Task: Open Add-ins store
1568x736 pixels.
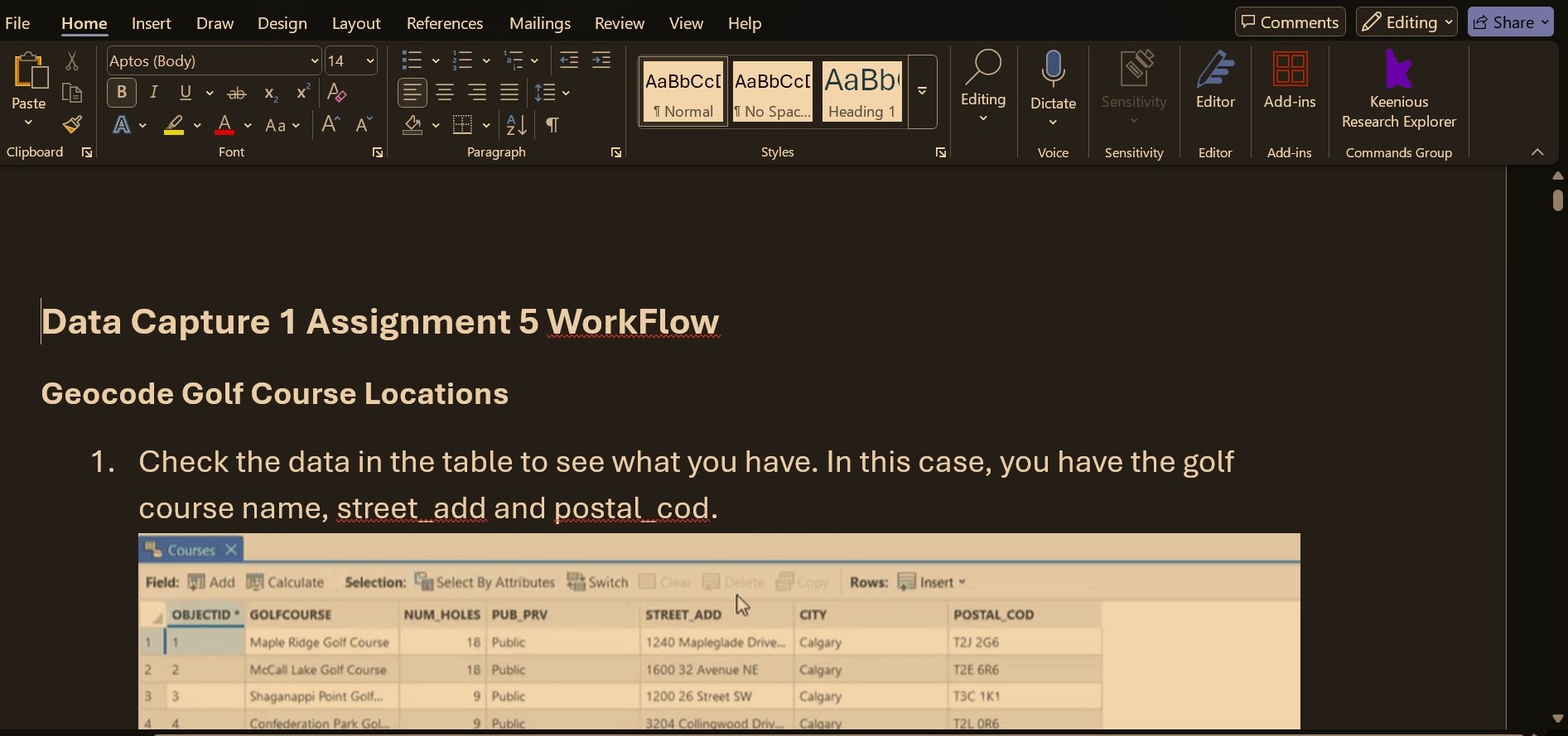Action: [x=1290, y=79]
